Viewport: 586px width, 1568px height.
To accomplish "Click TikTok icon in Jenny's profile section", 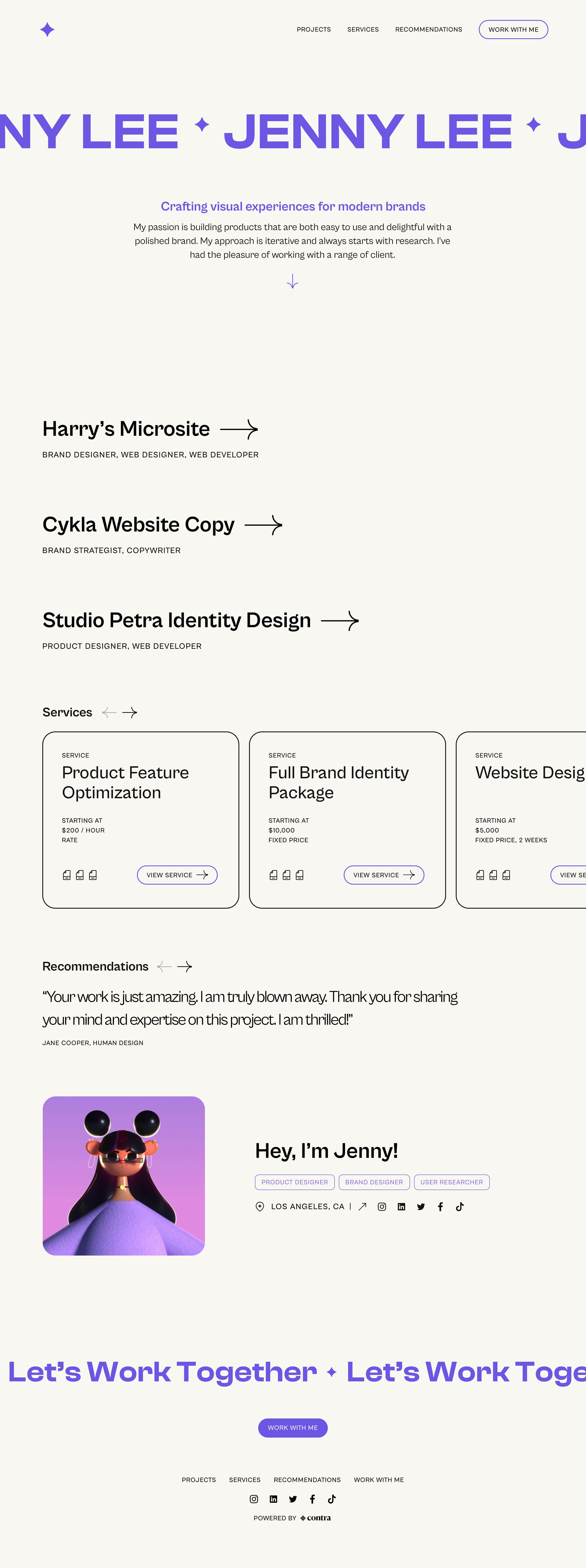I will point(460,1206).
